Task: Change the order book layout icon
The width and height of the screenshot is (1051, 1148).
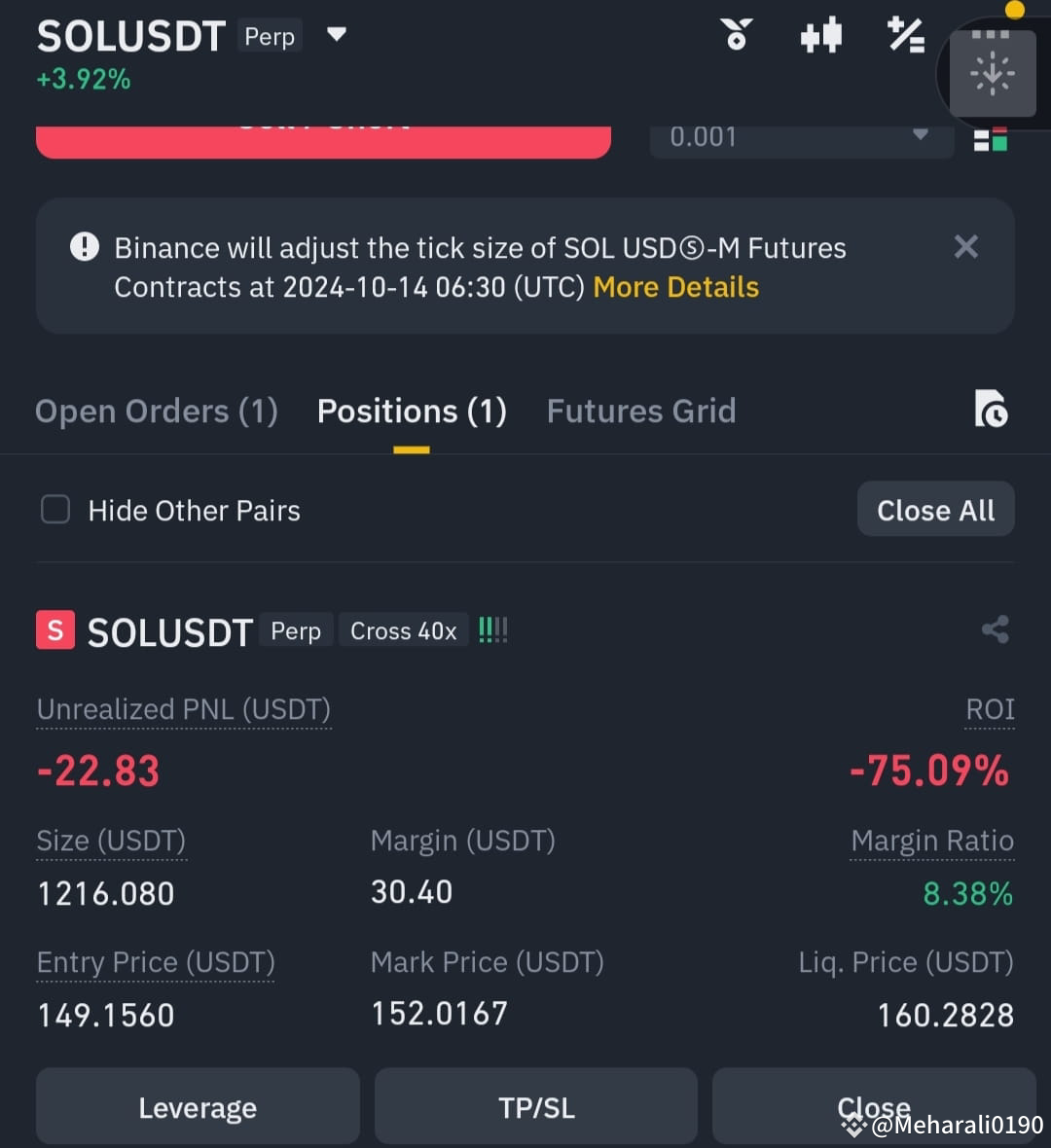Action: [x=991, y=139]
